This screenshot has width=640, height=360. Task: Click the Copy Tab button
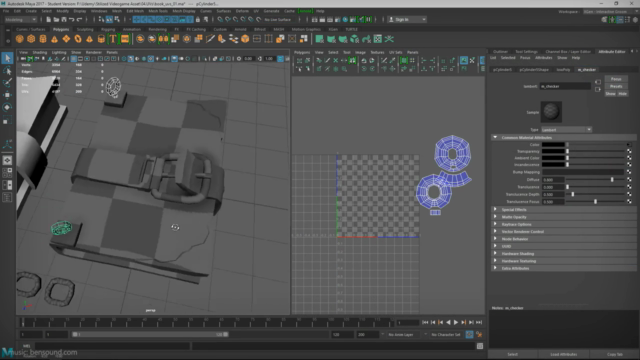[x=615, y=354]
